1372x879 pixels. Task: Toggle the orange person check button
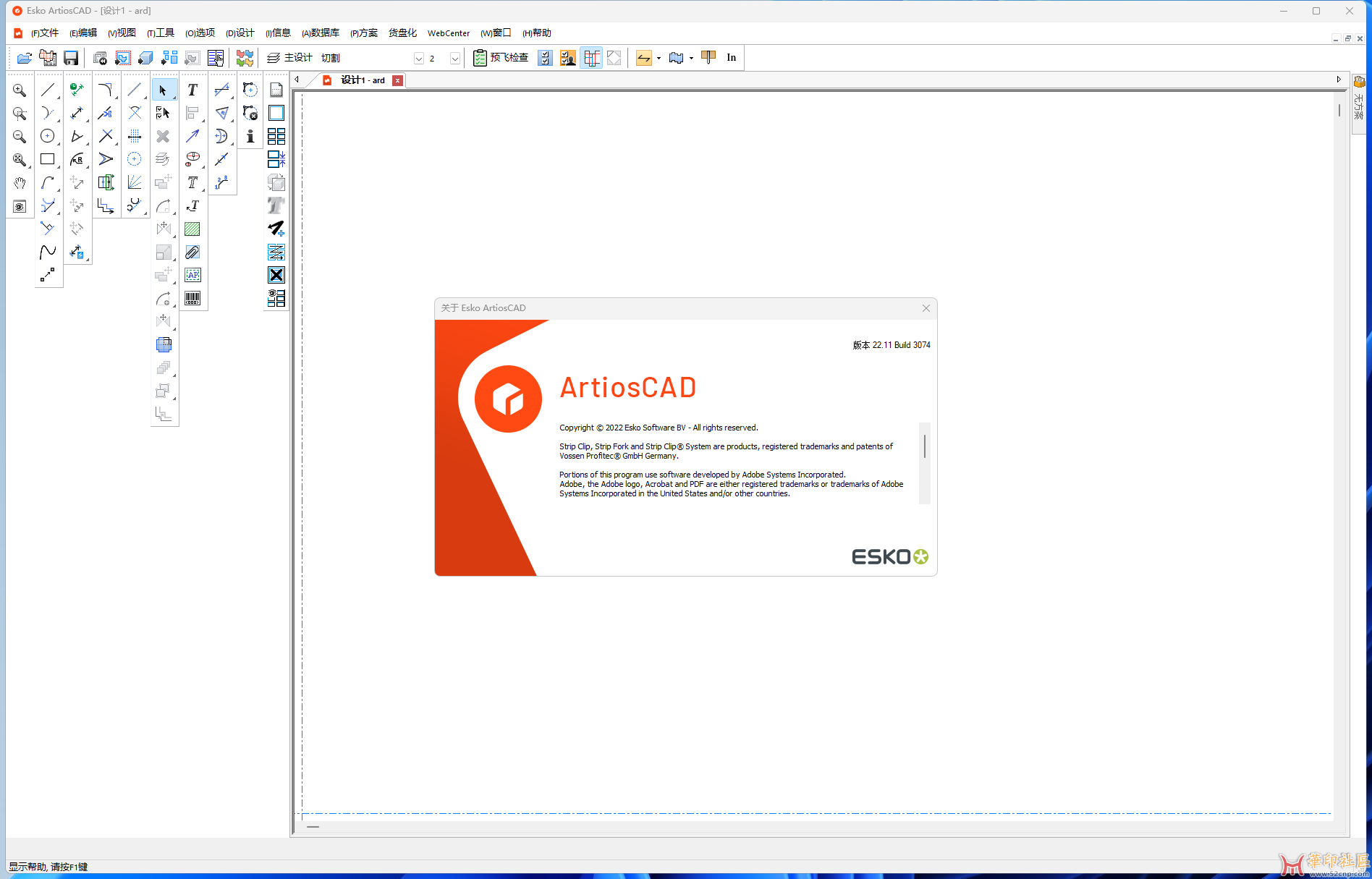tap(568, 58)
